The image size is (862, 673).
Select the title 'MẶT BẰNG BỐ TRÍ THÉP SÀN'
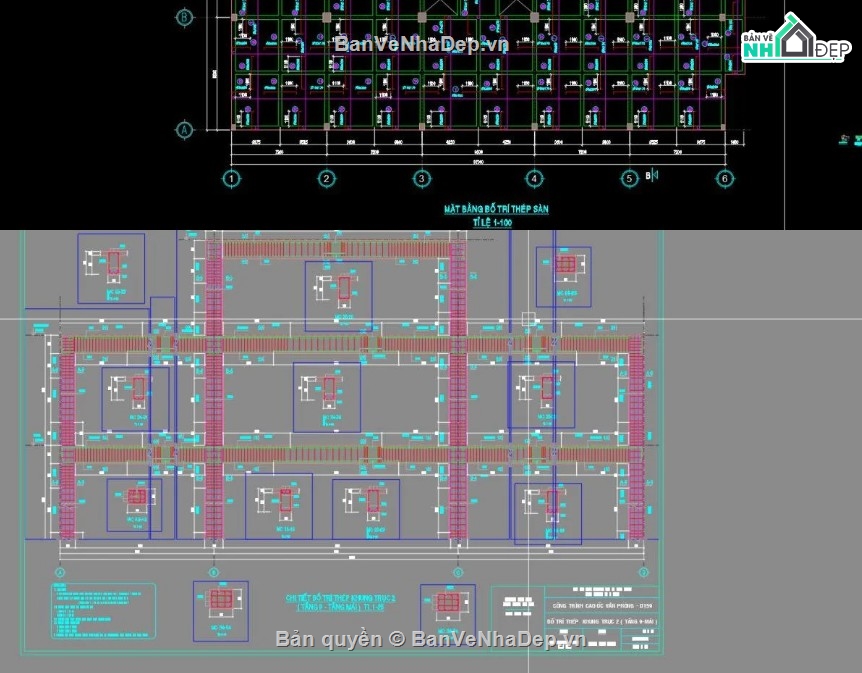[x=496, y=209]
